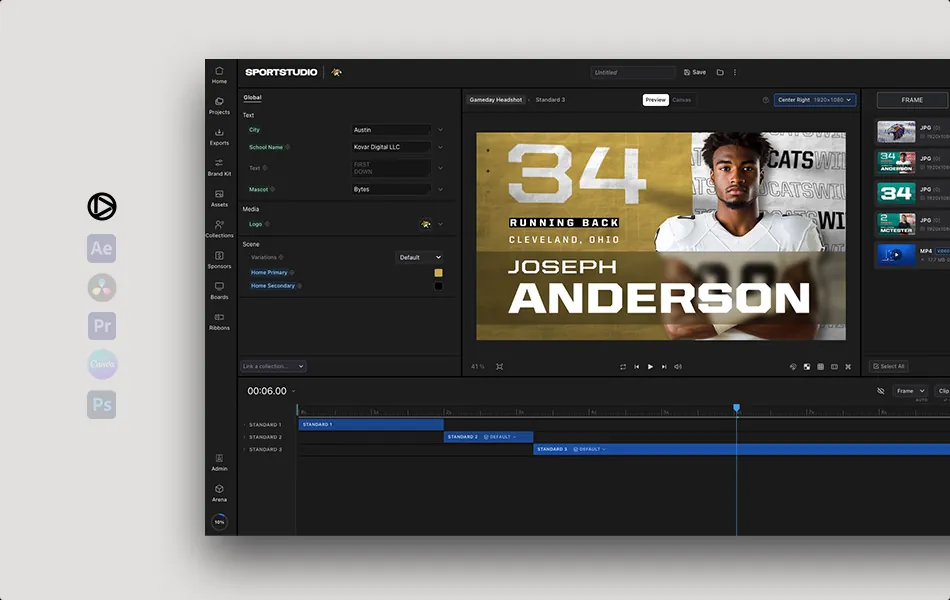Toggle loop playback

click(623, 367)
